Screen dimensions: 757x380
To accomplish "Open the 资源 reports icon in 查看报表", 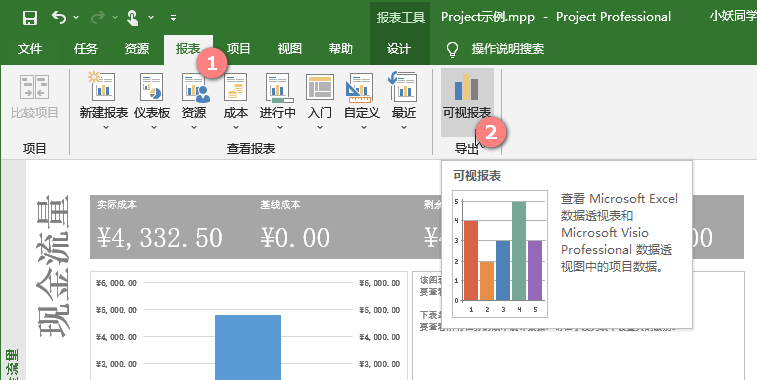I will [196, 87].
